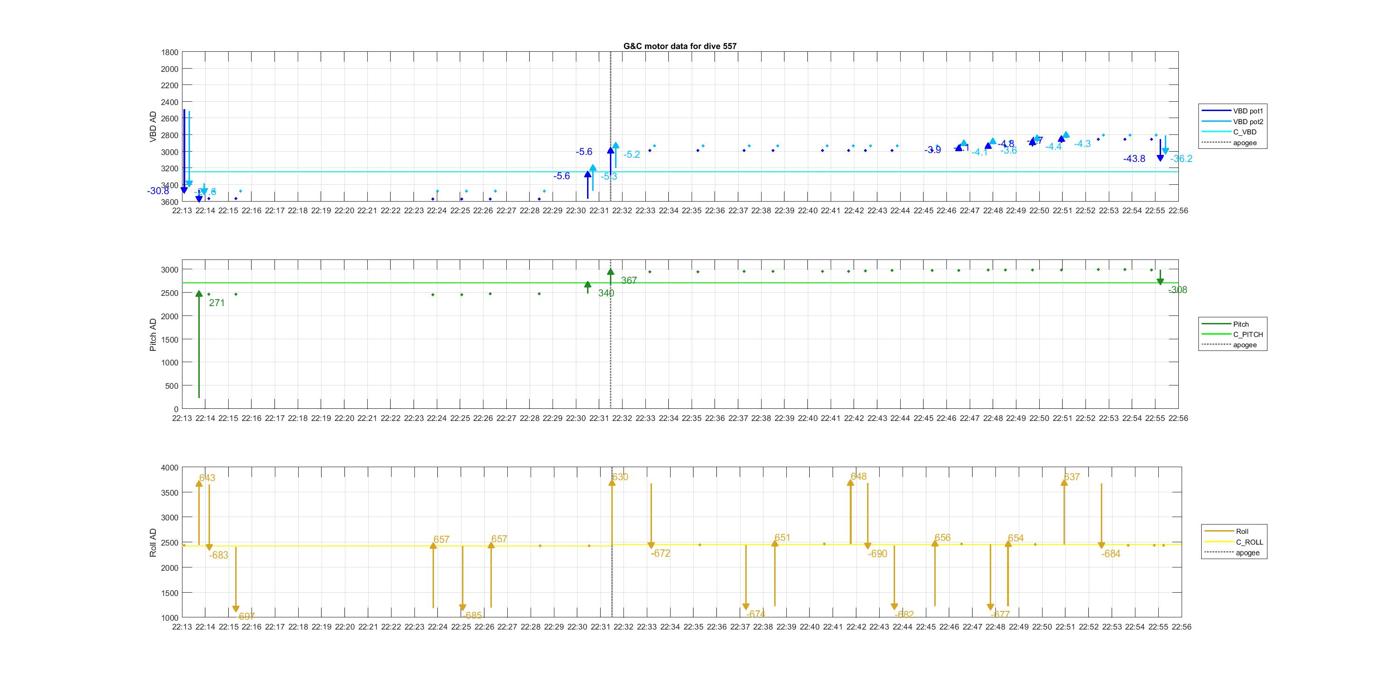Click the '697' label in the Roll plot
1400x693 pixels.
tap(246, 616)
